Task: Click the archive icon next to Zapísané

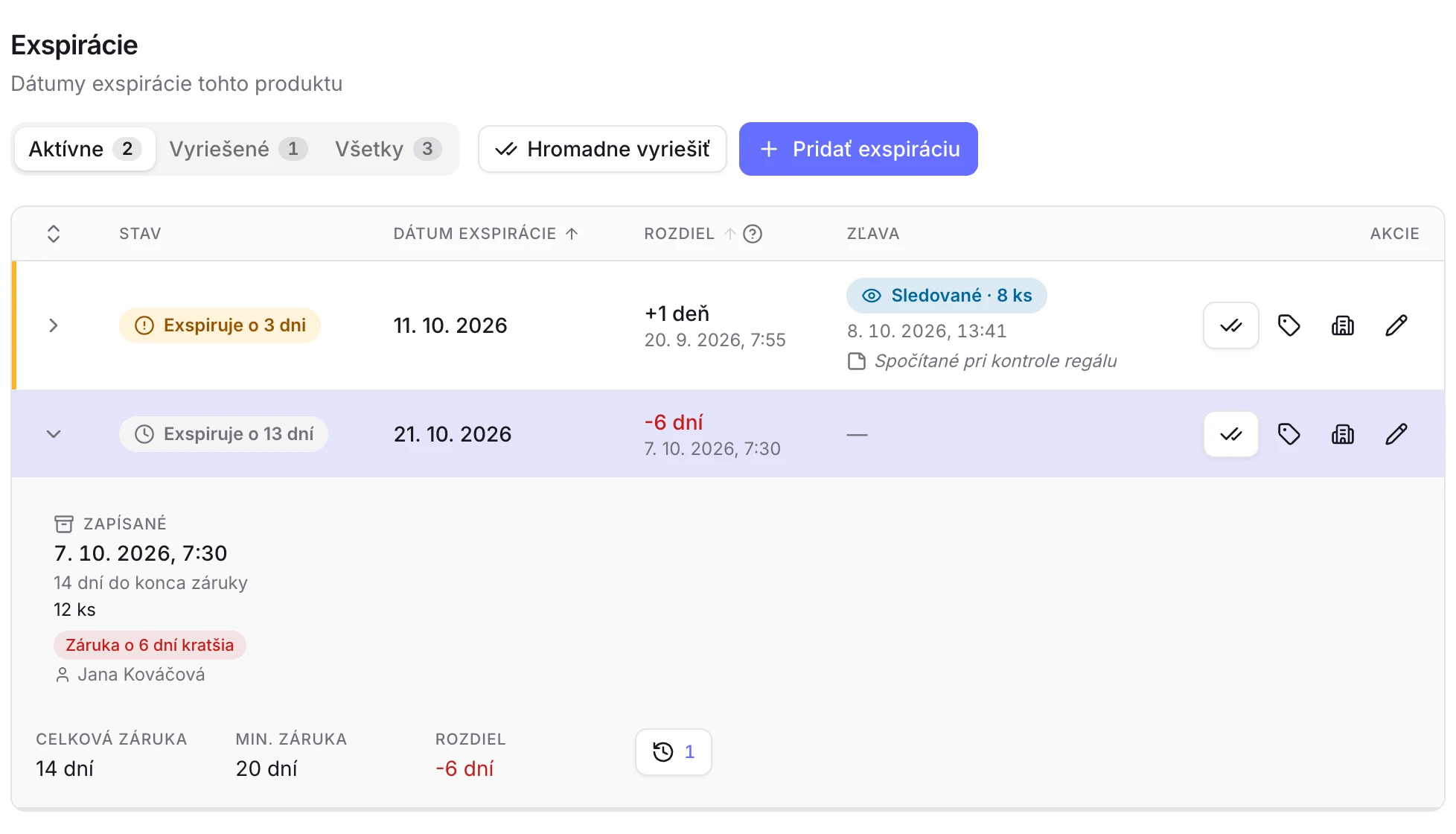Action: tap(64, 524)
